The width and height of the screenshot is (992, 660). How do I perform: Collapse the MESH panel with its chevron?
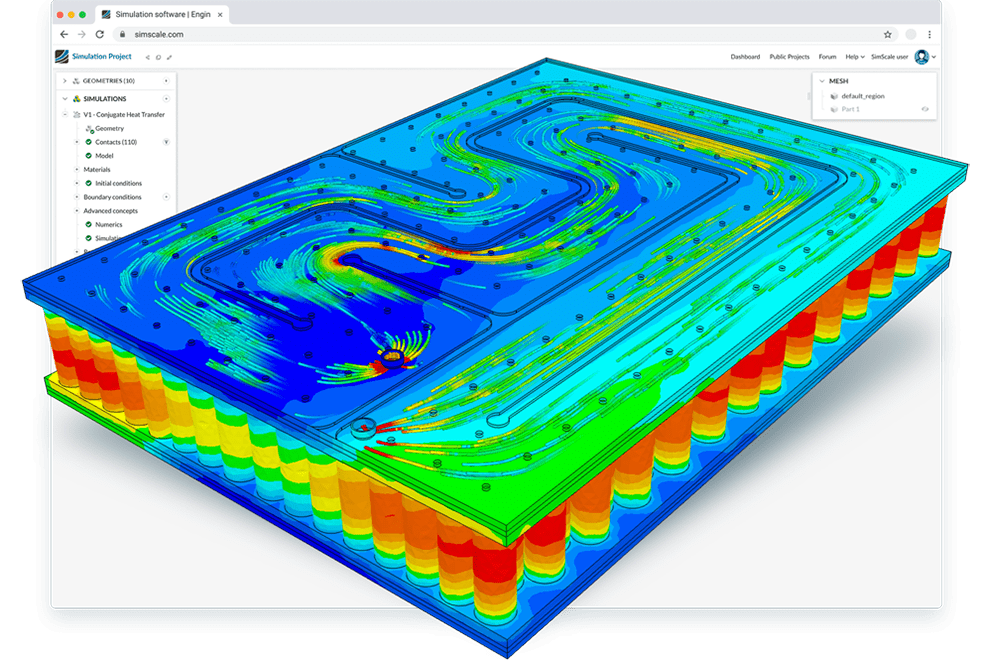coord(822,81)
